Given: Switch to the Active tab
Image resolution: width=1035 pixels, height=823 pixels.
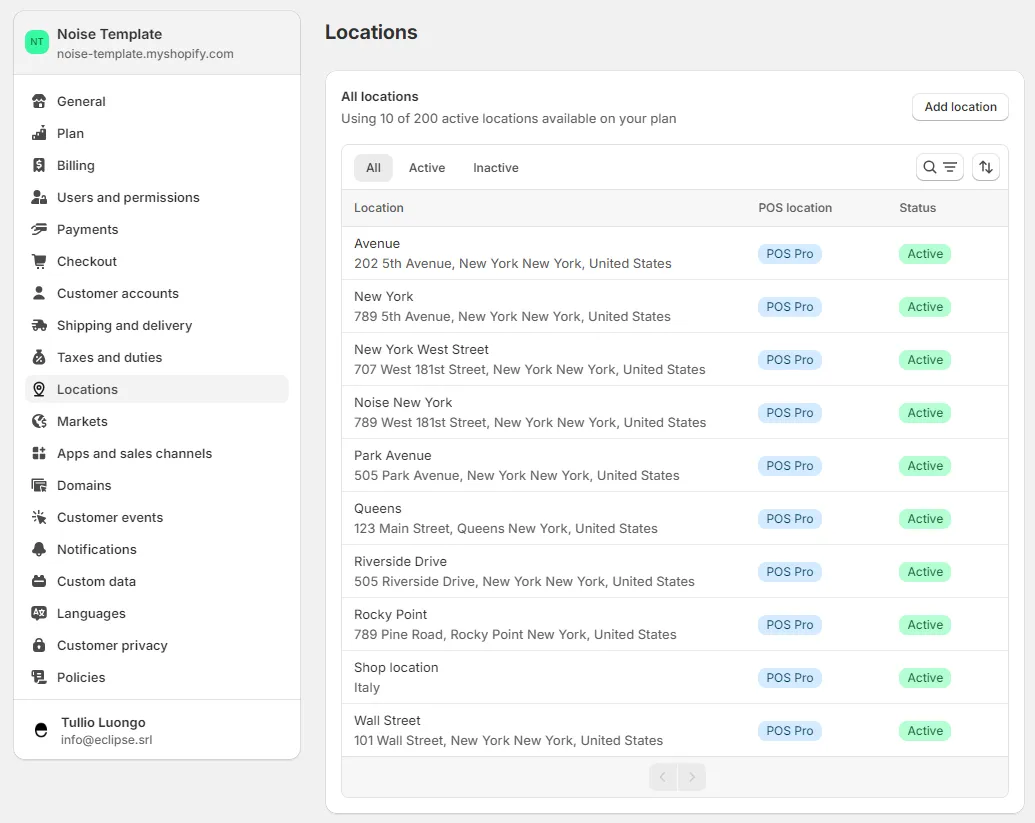Looking at the screenshot, I should [427, 167].
